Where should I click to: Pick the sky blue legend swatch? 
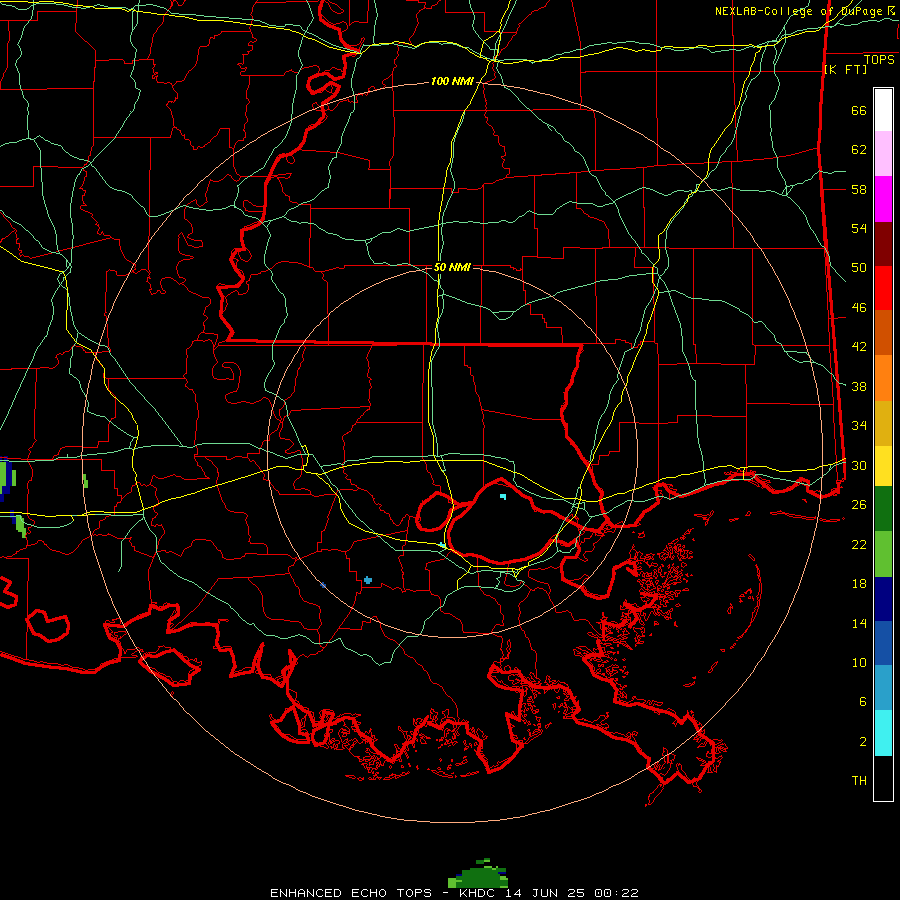point(883,688)
